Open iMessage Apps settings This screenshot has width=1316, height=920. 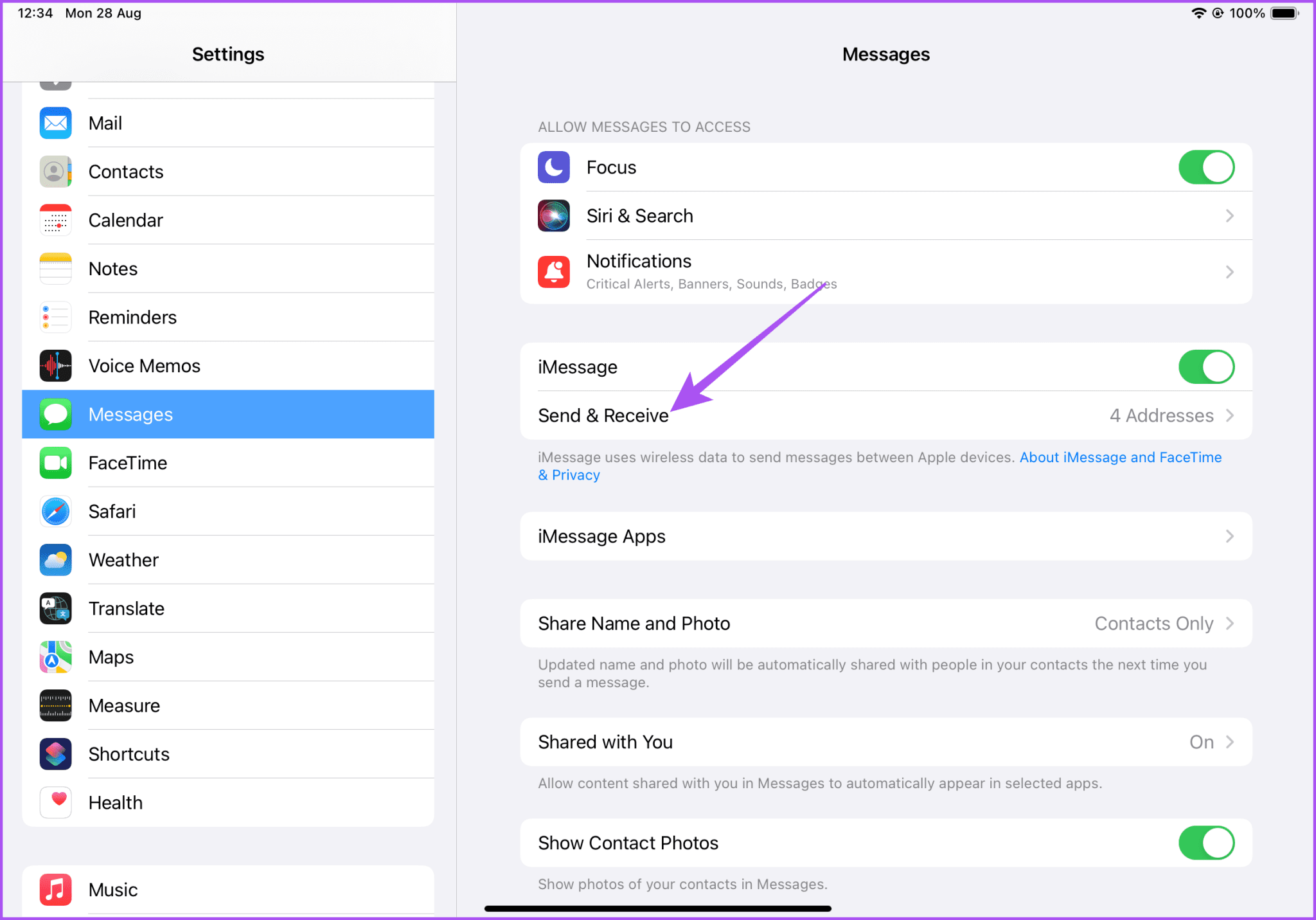tap(885, 536)
